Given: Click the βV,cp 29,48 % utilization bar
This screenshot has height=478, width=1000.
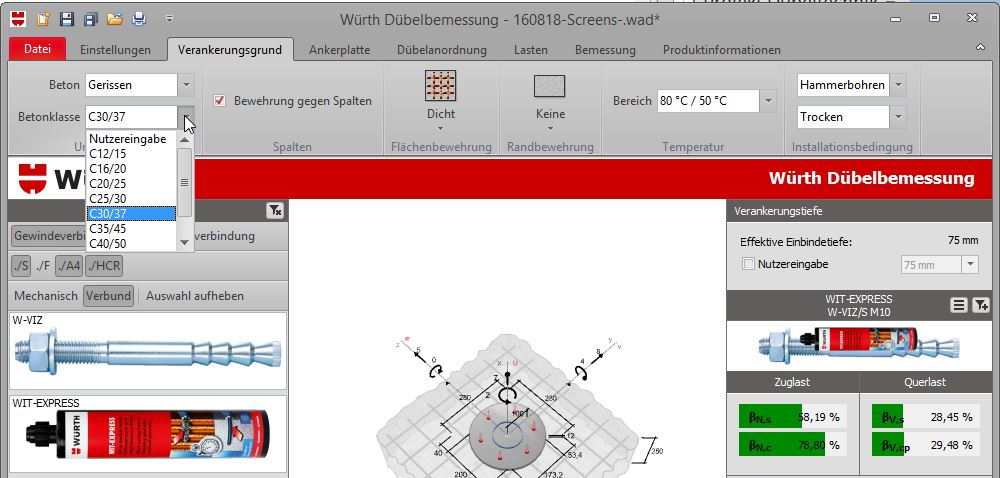Looking at the screenshot, I should (x=925, y=444).
